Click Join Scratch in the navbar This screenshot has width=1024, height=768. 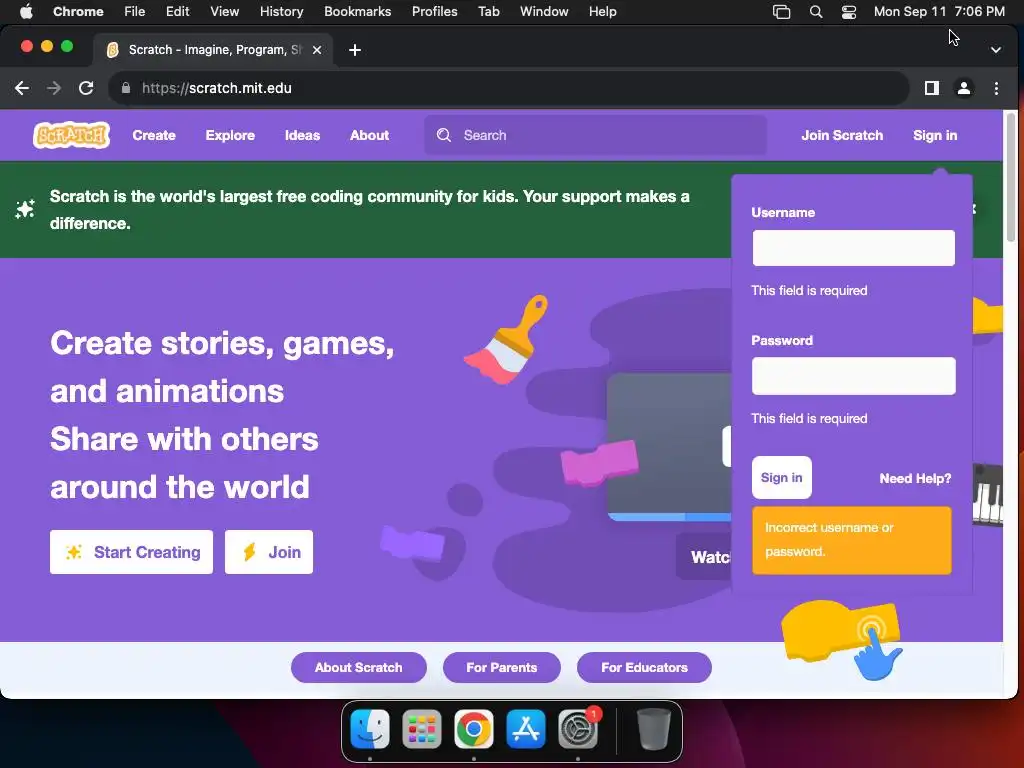click(842, 135)
